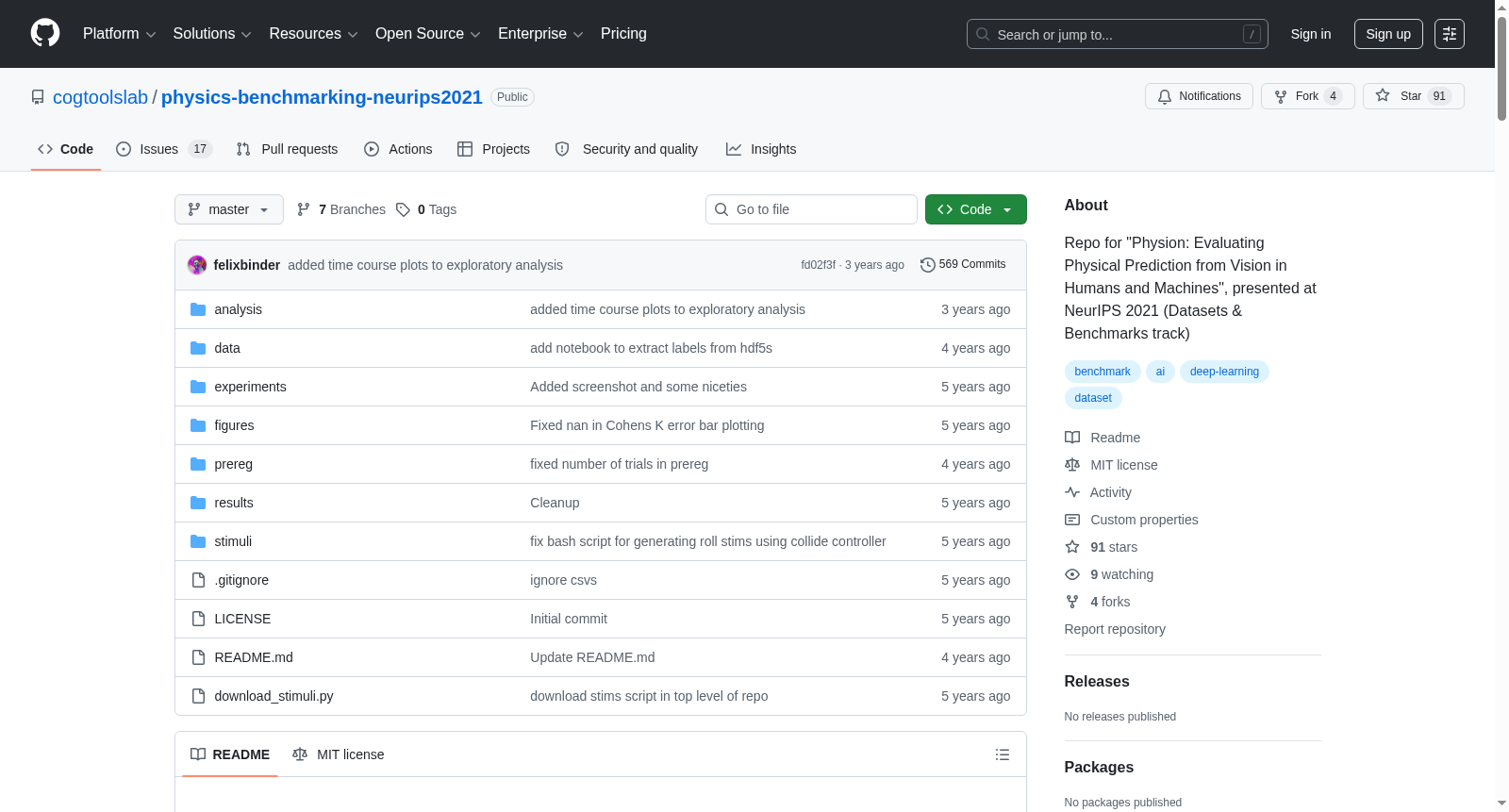Click the GitHub logo icon

coord(45,33)
